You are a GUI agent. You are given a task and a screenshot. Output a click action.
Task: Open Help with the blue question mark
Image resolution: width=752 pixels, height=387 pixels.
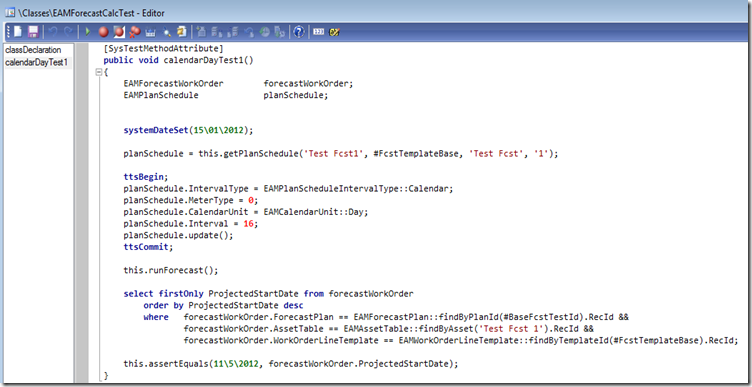299,32
